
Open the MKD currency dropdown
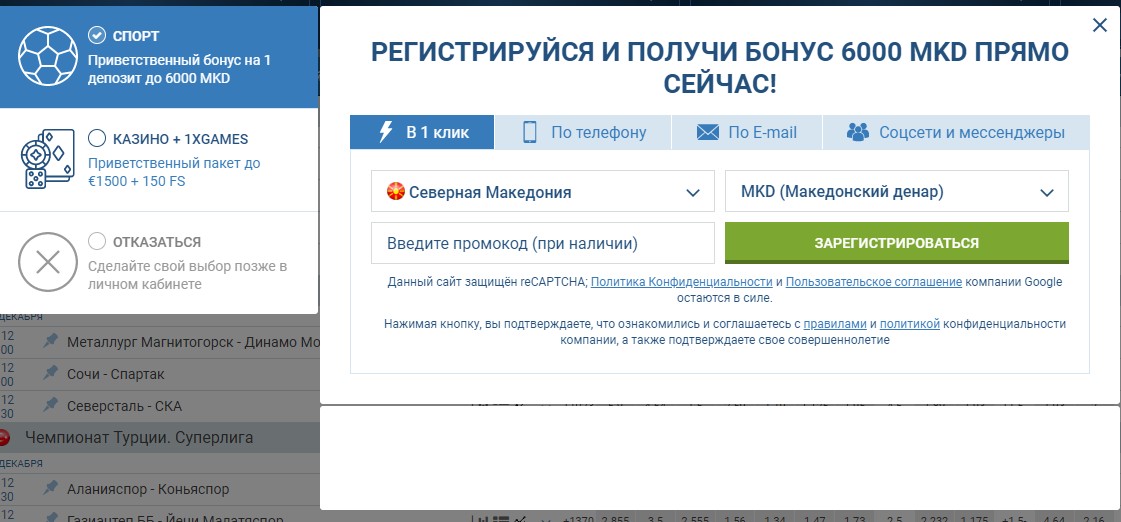coord(897,191)
